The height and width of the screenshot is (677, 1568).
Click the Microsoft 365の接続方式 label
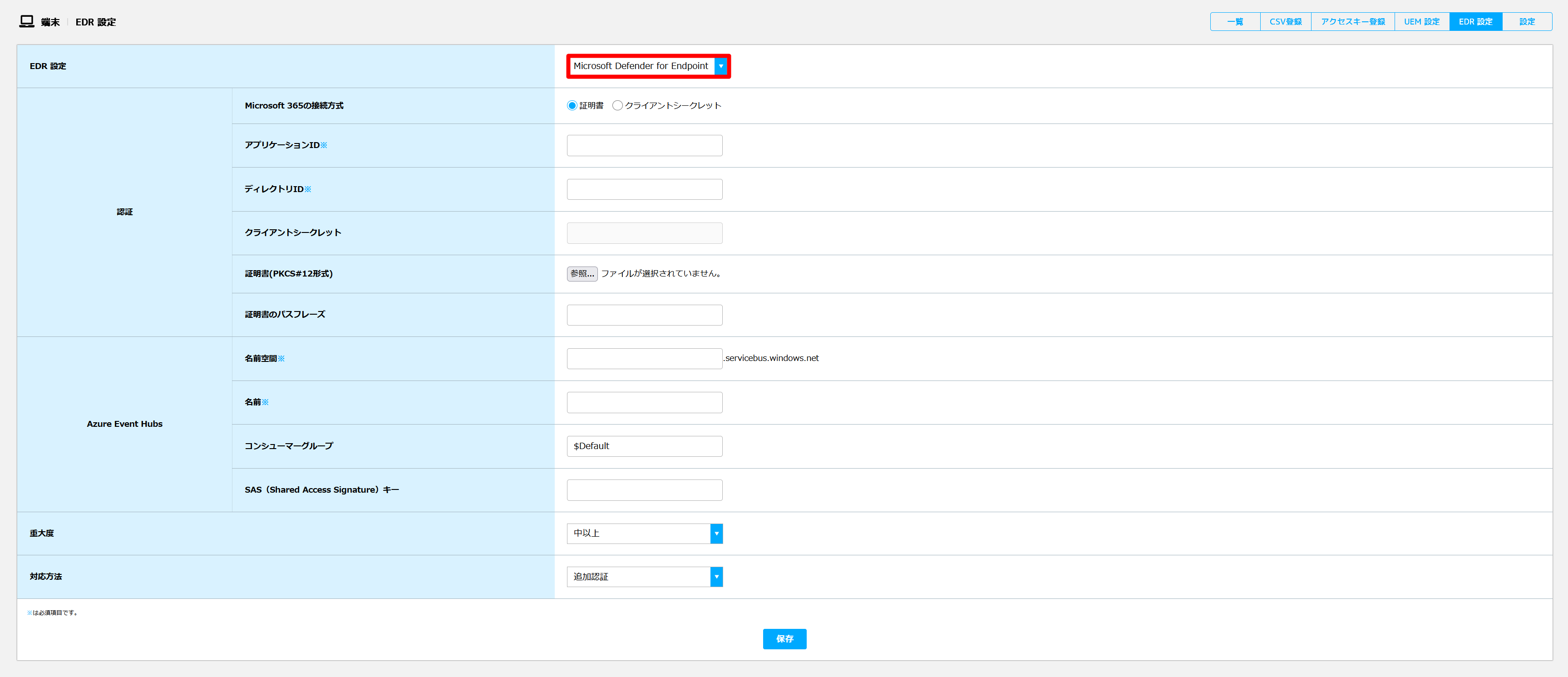click(294, 106)
